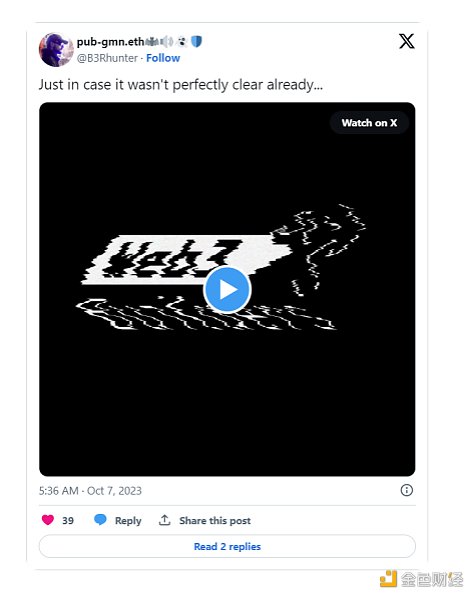
Task: Click the blue shield badge icon
Action: click(x=196, y=41)
